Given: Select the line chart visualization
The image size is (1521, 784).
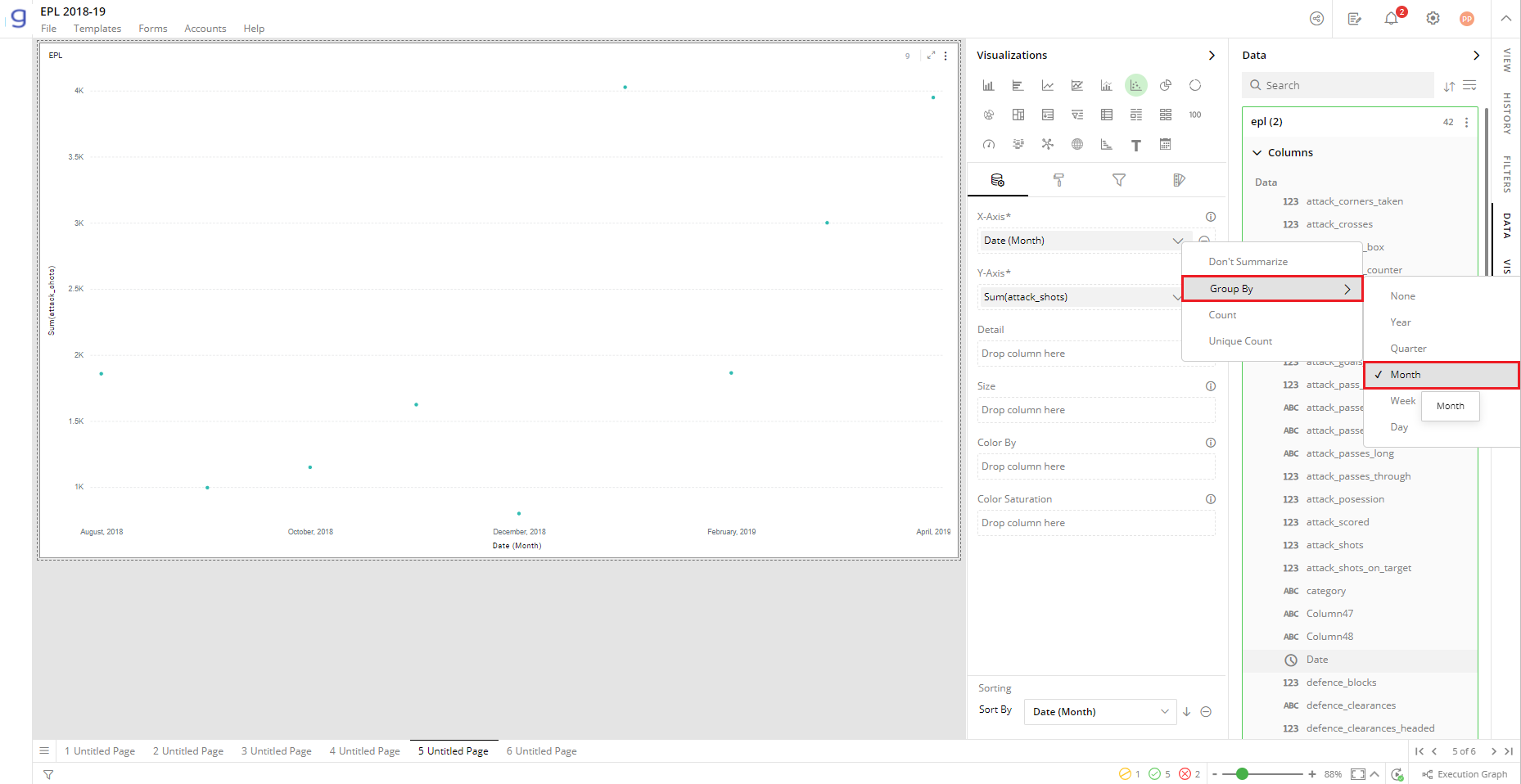Looking at the screenshot, I should 1047,85.
